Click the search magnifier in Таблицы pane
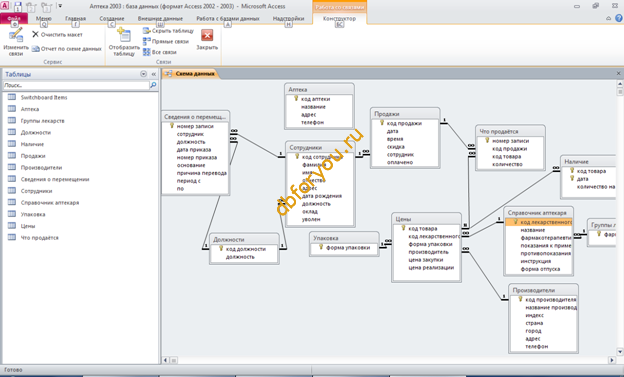Image resolution: width=624 pixels, height=377 pixels. 153,85
